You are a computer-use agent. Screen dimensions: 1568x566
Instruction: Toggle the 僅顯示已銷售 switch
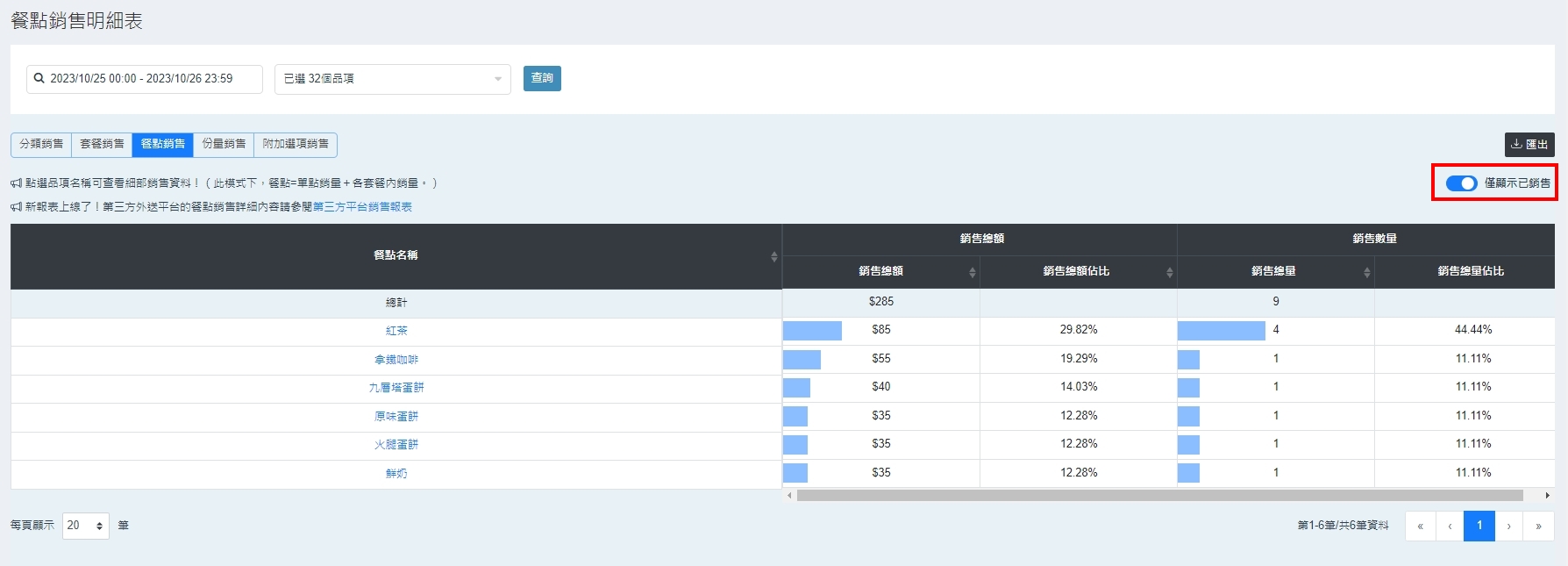[x=1461, y=183]
